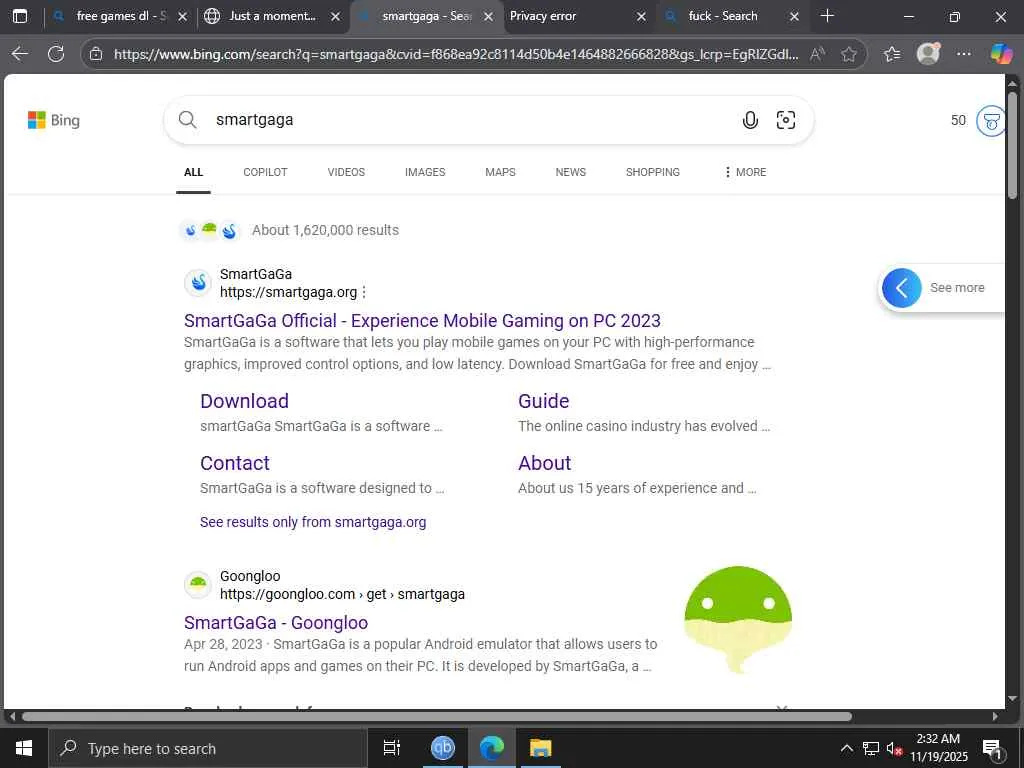Close the 'Privacy error' tab
Viewport: 1024px width, 768px height.
pos(641,17)
